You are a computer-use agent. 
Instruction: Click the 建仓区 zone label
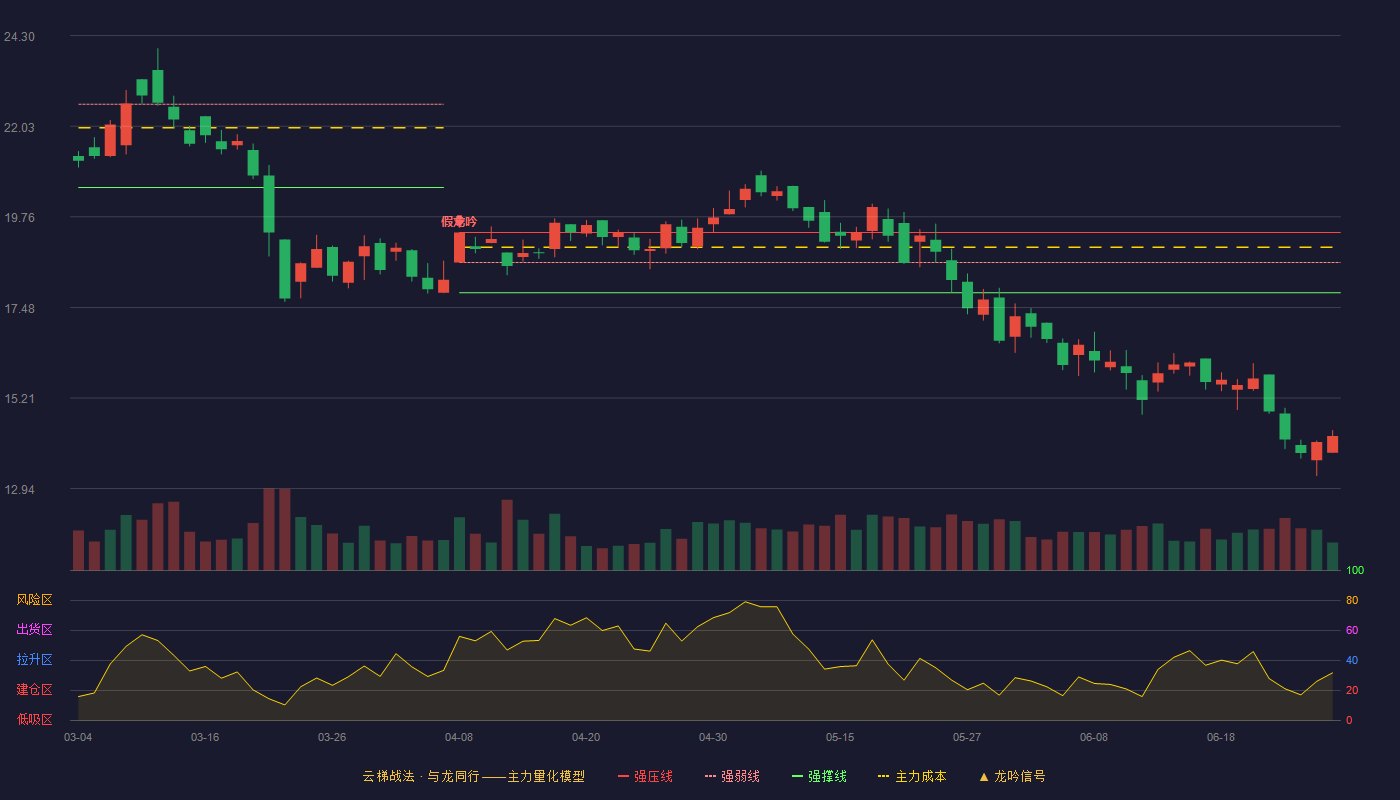(x=34, y=690)
